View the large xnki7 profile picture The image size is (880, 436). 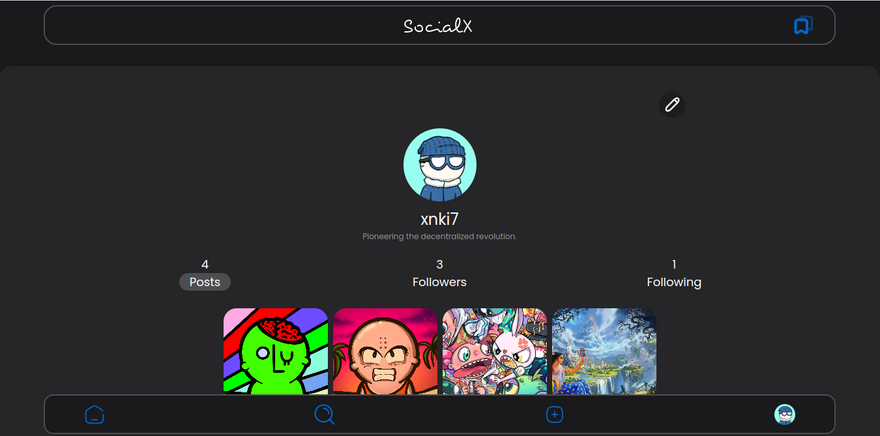pos(440,164)
